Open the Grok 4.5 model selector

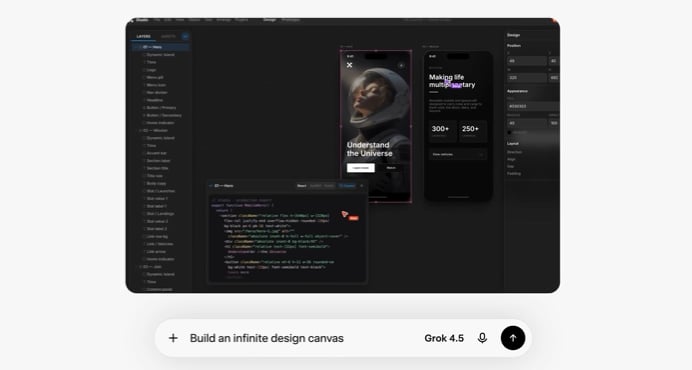[x=444, y=338]
